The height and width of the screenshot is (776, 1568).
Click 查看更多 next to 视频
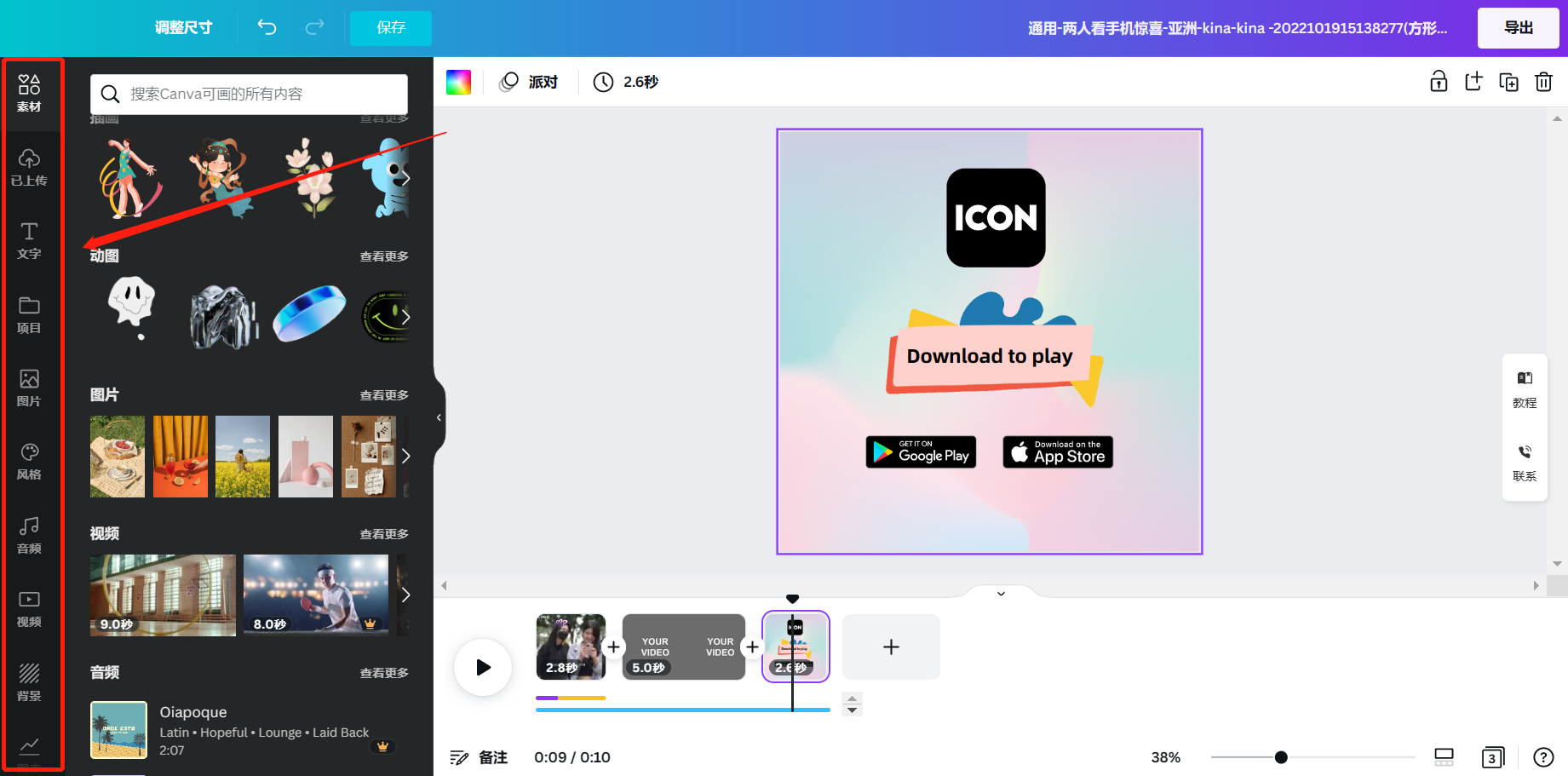click(384, 534)
